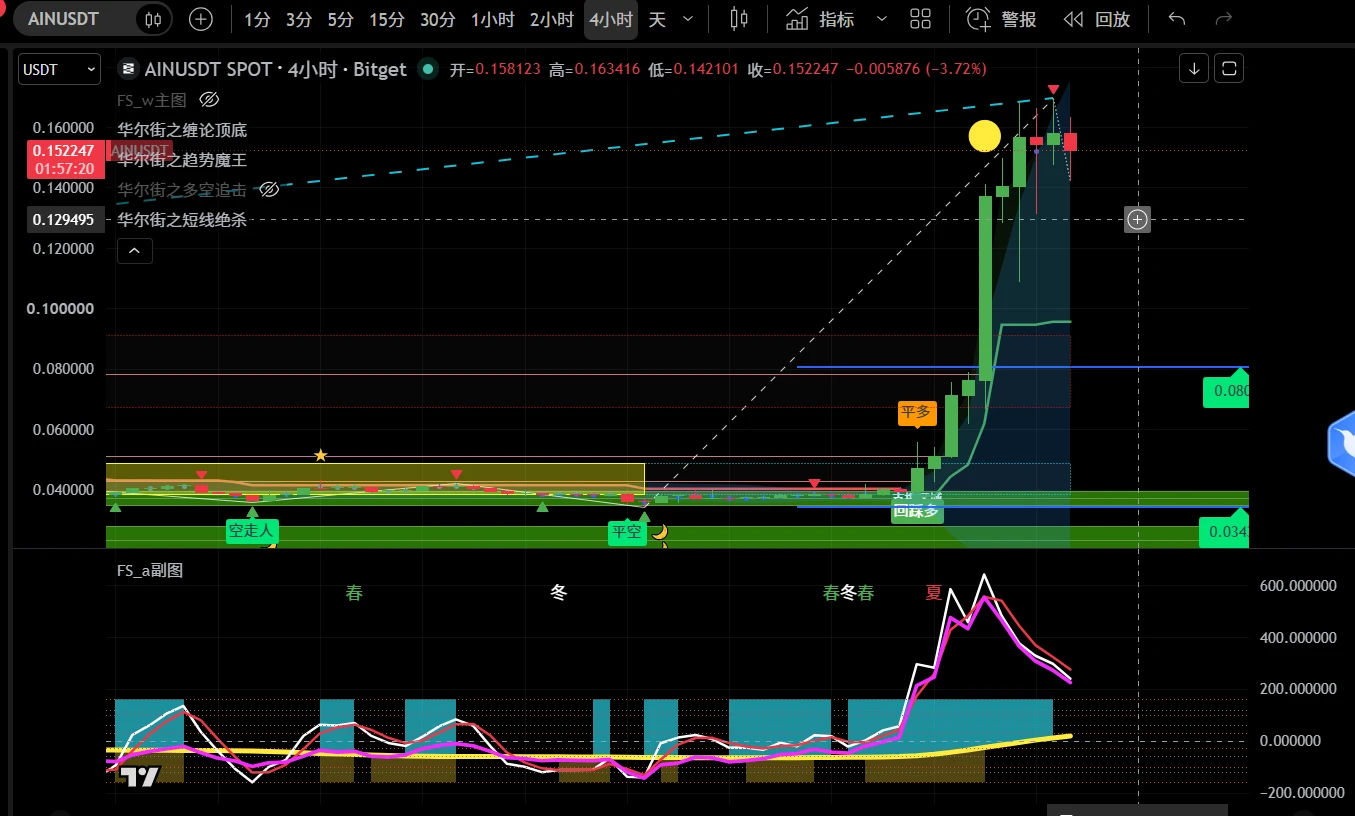Image resolution: width=1355 pixels, height=816 pixels.
Task: Switch to the 30分 interval
Action: point(437,19)
